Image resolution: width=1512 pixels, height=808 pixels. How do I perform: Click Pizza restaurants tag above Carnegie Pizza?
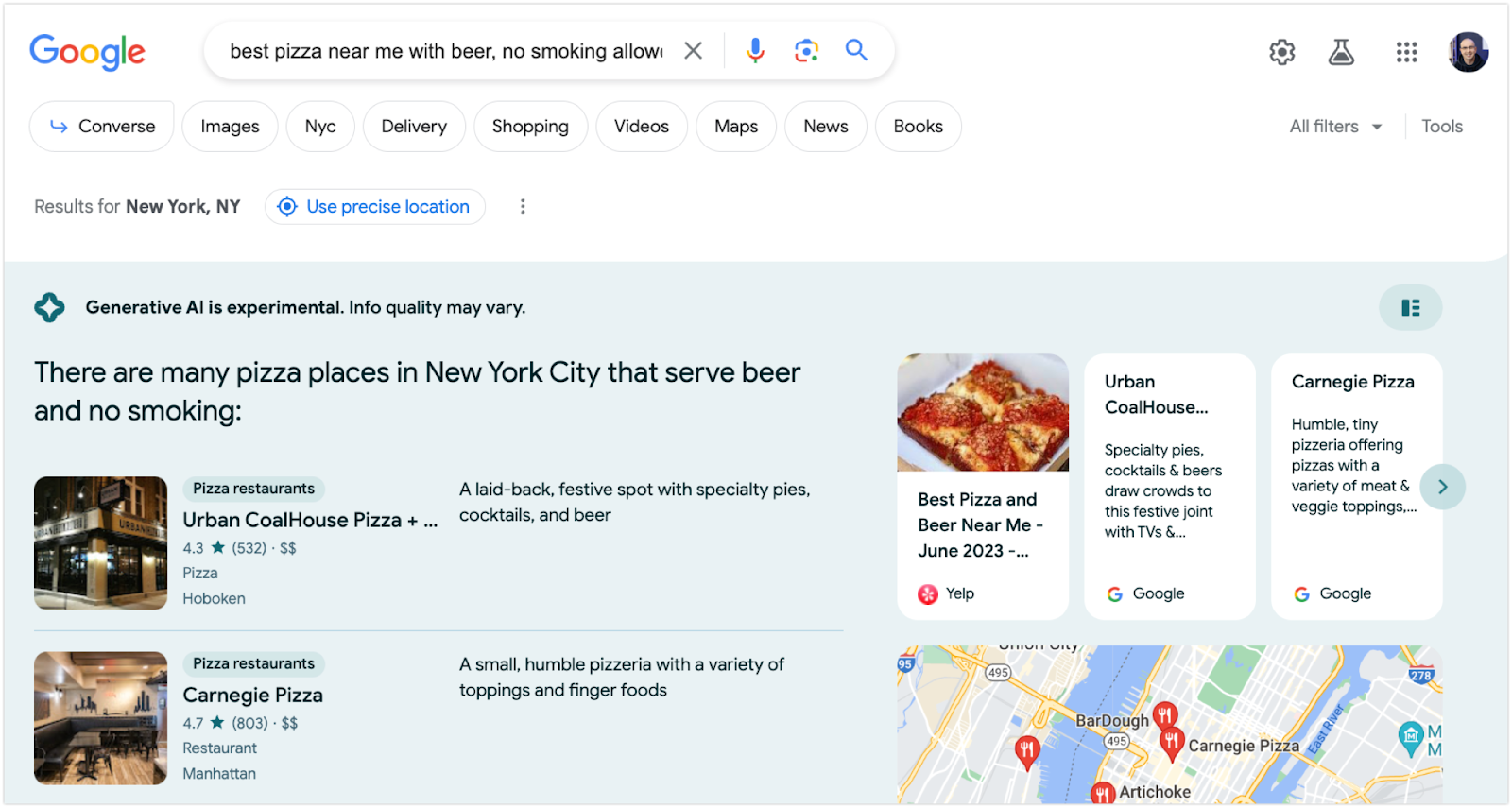253,663
